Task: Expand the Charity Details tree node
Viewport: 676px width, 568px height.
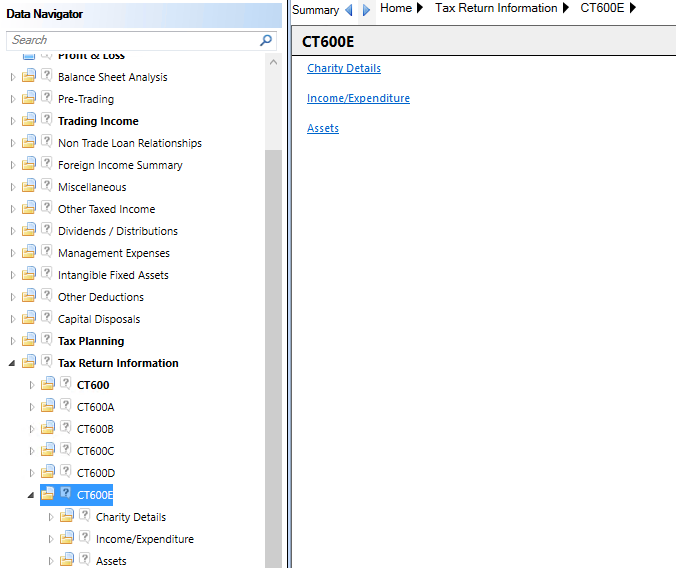Action: (51, 517)
